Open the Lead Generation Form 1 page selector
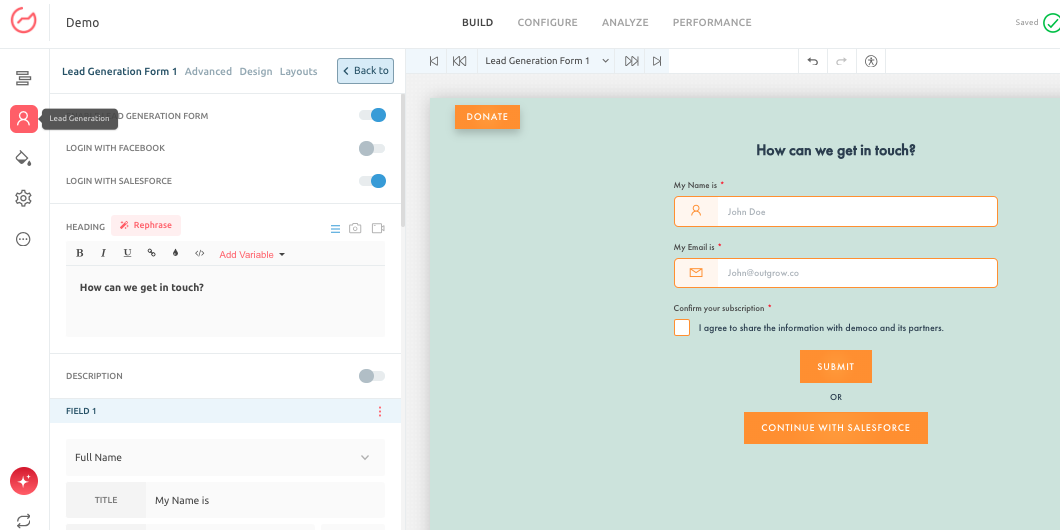Screen dimensions: 1060x530 pyautogui.click(x=547, y=61)
